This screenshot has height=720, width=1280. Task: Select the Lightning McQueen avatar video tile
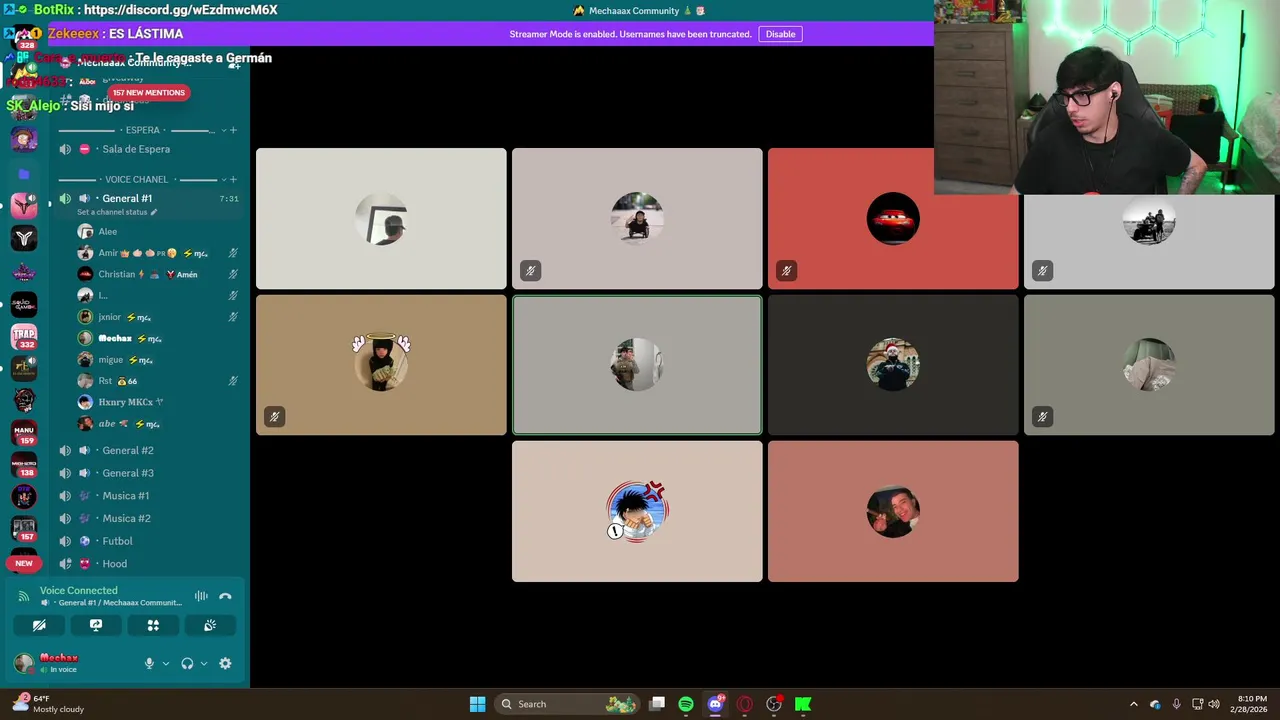click(893, 219)
